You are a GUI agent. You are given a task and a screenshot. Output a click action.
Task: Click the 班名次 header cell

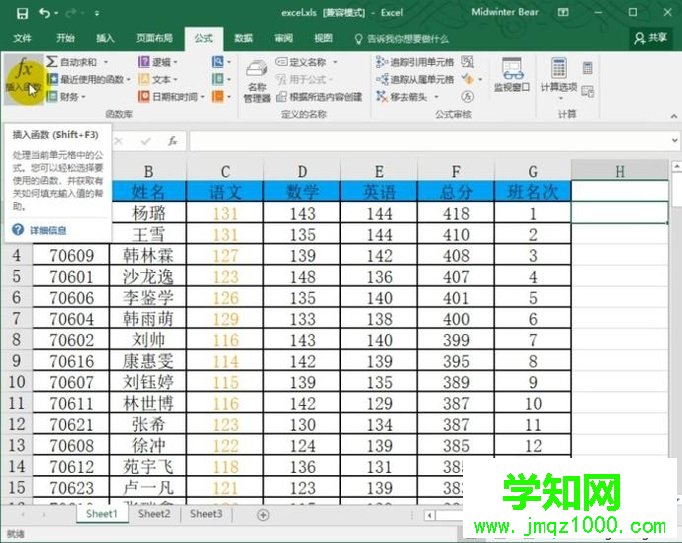click(532, 191)
